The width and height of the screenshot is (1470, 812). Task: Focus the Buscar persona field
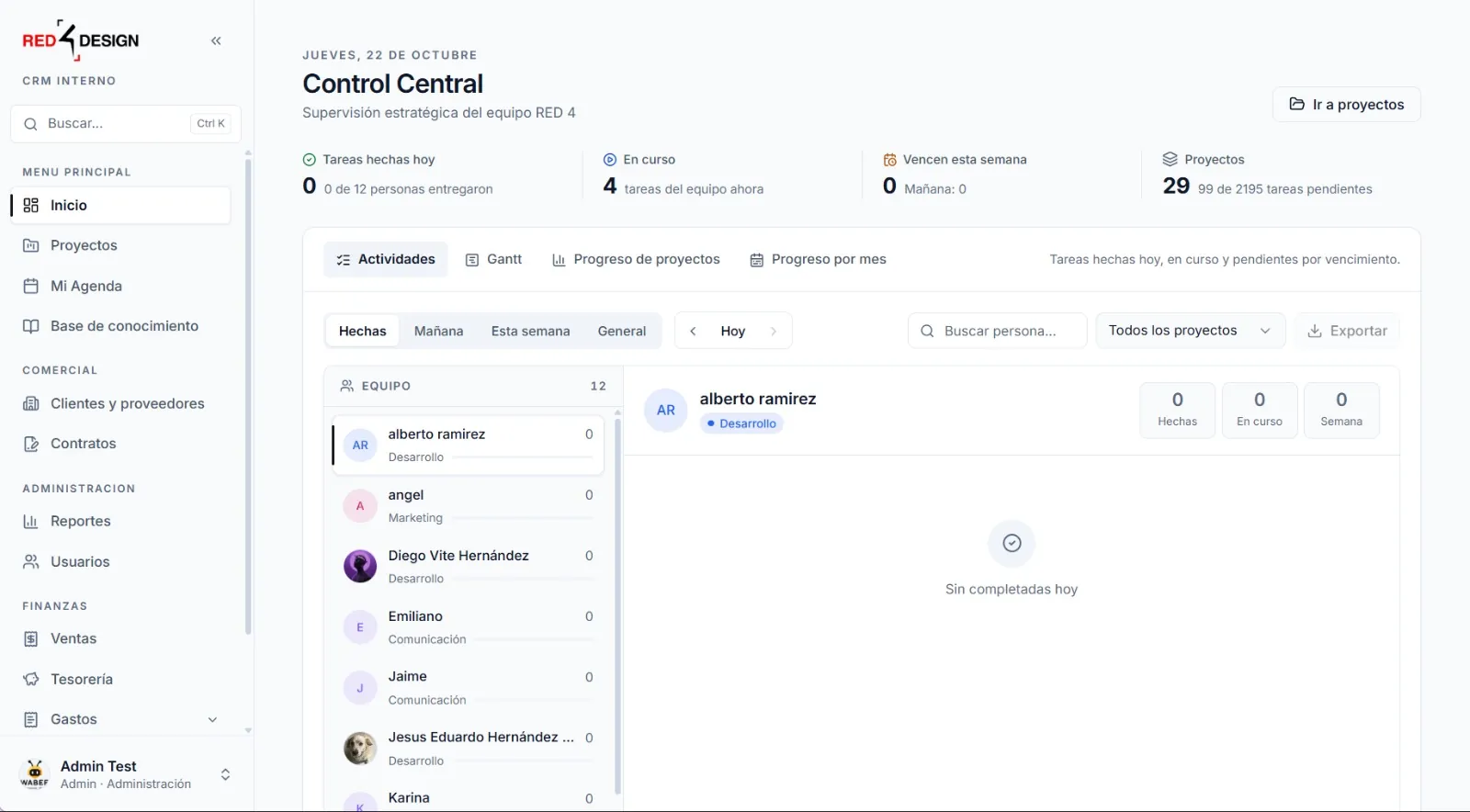pyautogui.click(x=998, y=331)
